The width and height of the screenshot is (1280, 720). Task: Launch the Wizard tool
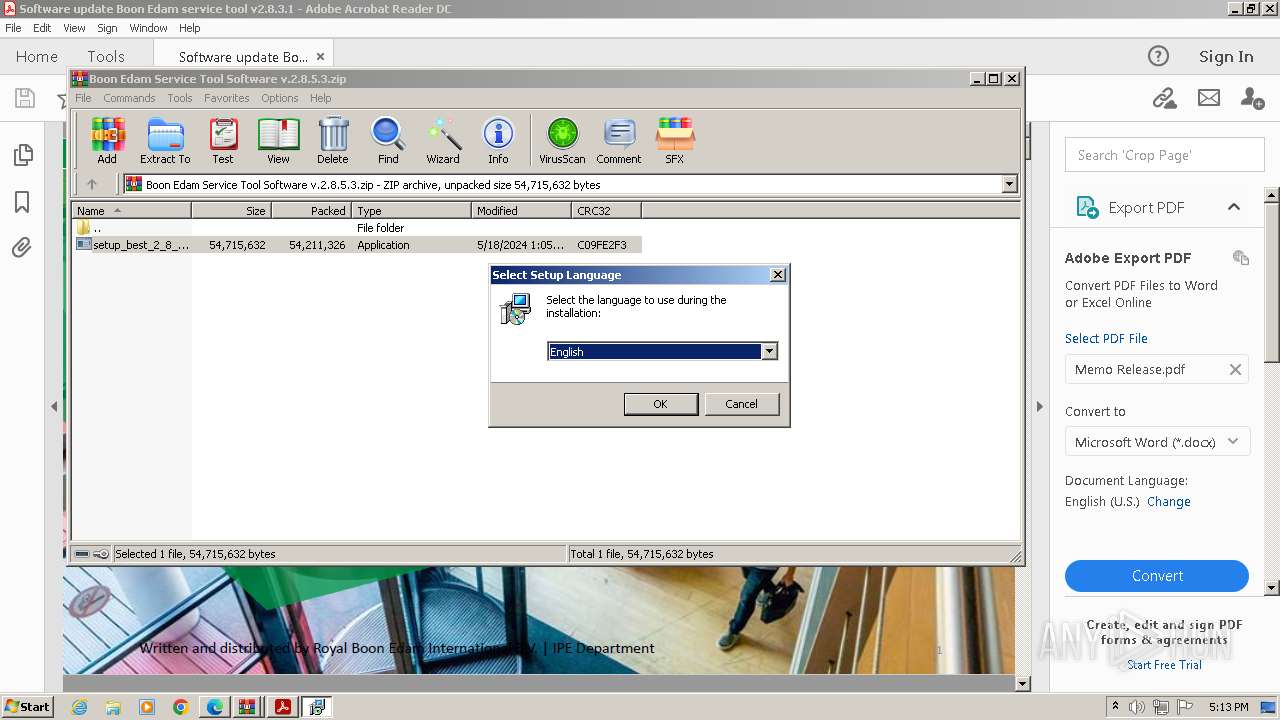pos(443,140)
